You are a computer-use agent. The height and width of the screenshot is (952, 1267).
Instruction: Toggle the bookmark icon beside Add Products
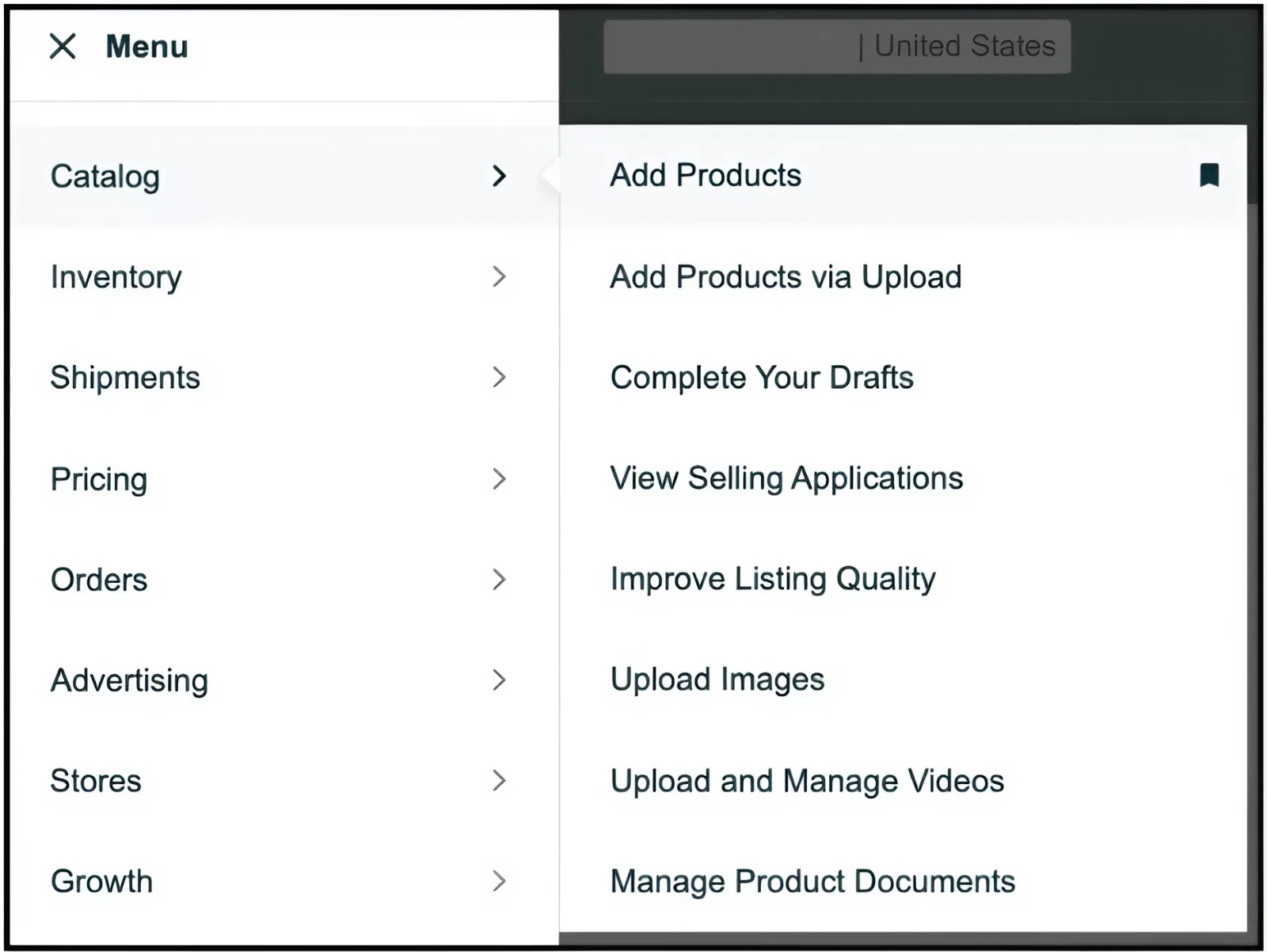1209,175
